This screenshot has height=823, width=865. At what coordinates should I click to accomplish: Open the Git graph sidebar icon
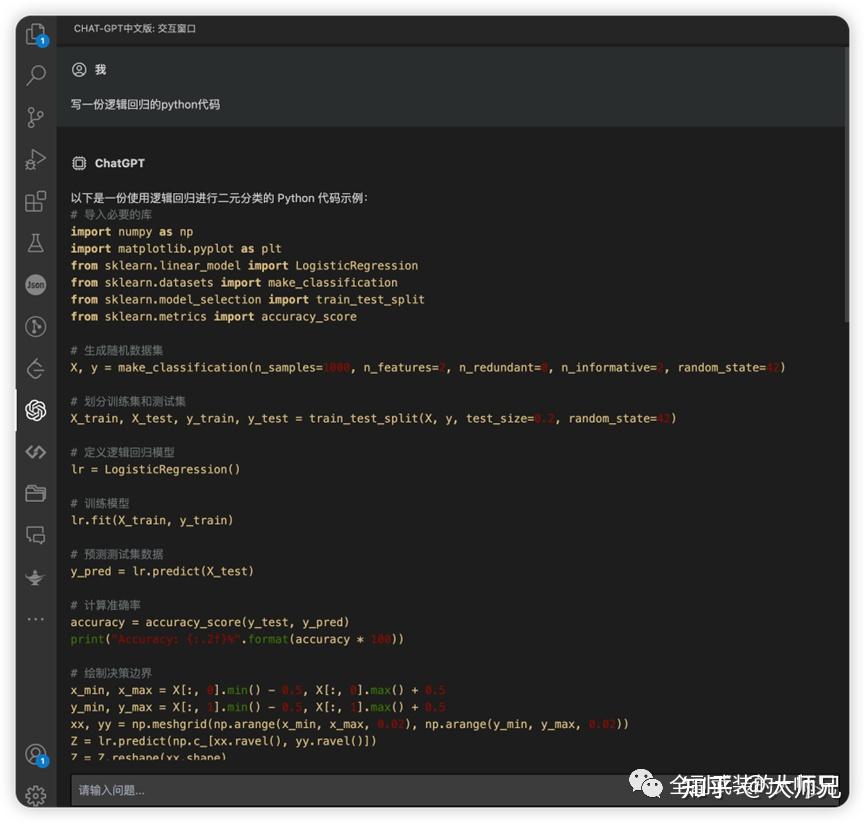click(36, 327)
